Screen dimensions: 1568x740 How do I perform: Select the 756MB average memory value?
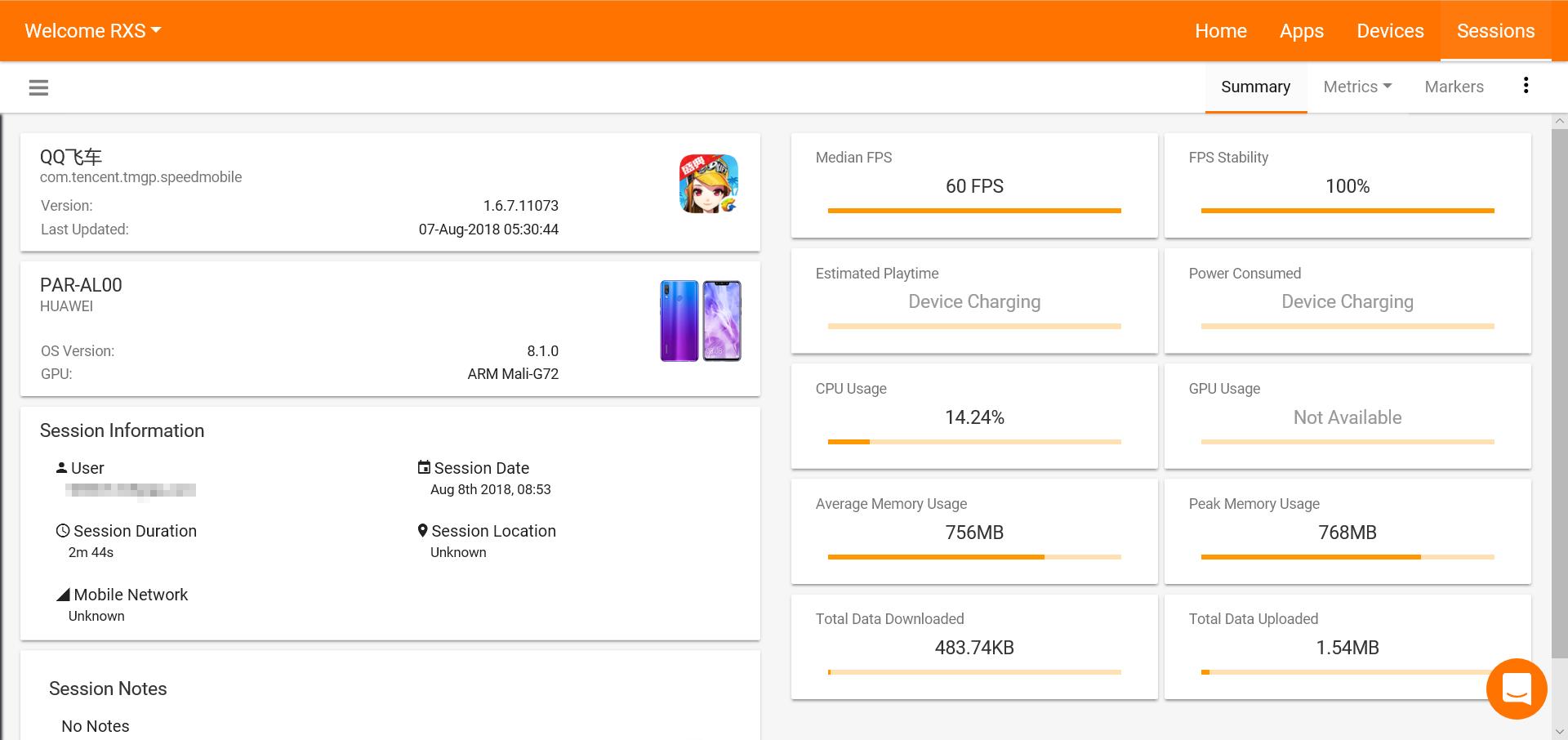tap(974, 533)
